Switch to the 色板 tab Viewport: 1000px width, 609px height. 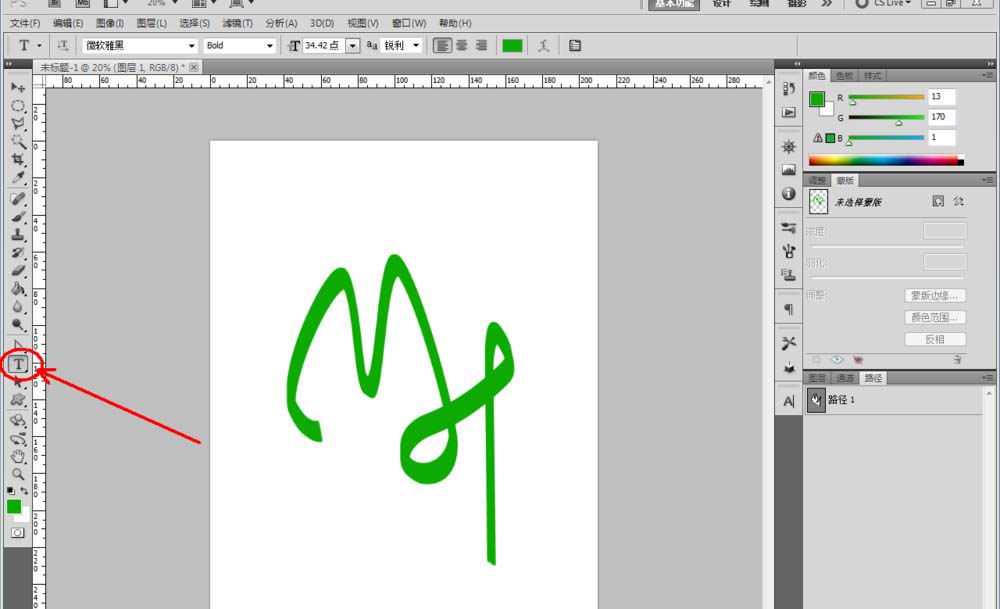click(x=844, y=75)
